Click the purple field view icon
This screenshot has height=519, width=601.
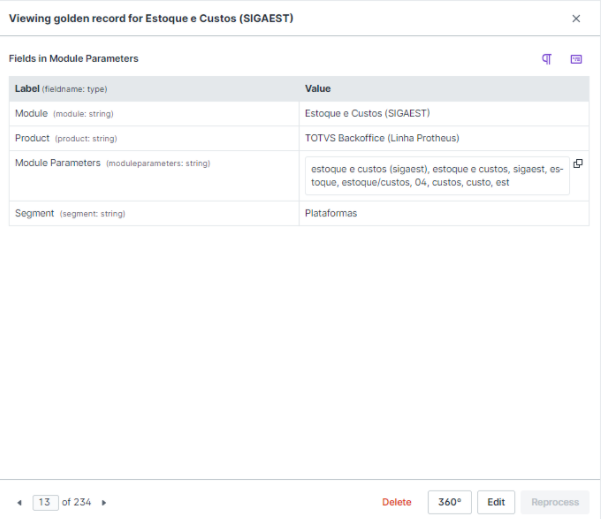point(576,59)
